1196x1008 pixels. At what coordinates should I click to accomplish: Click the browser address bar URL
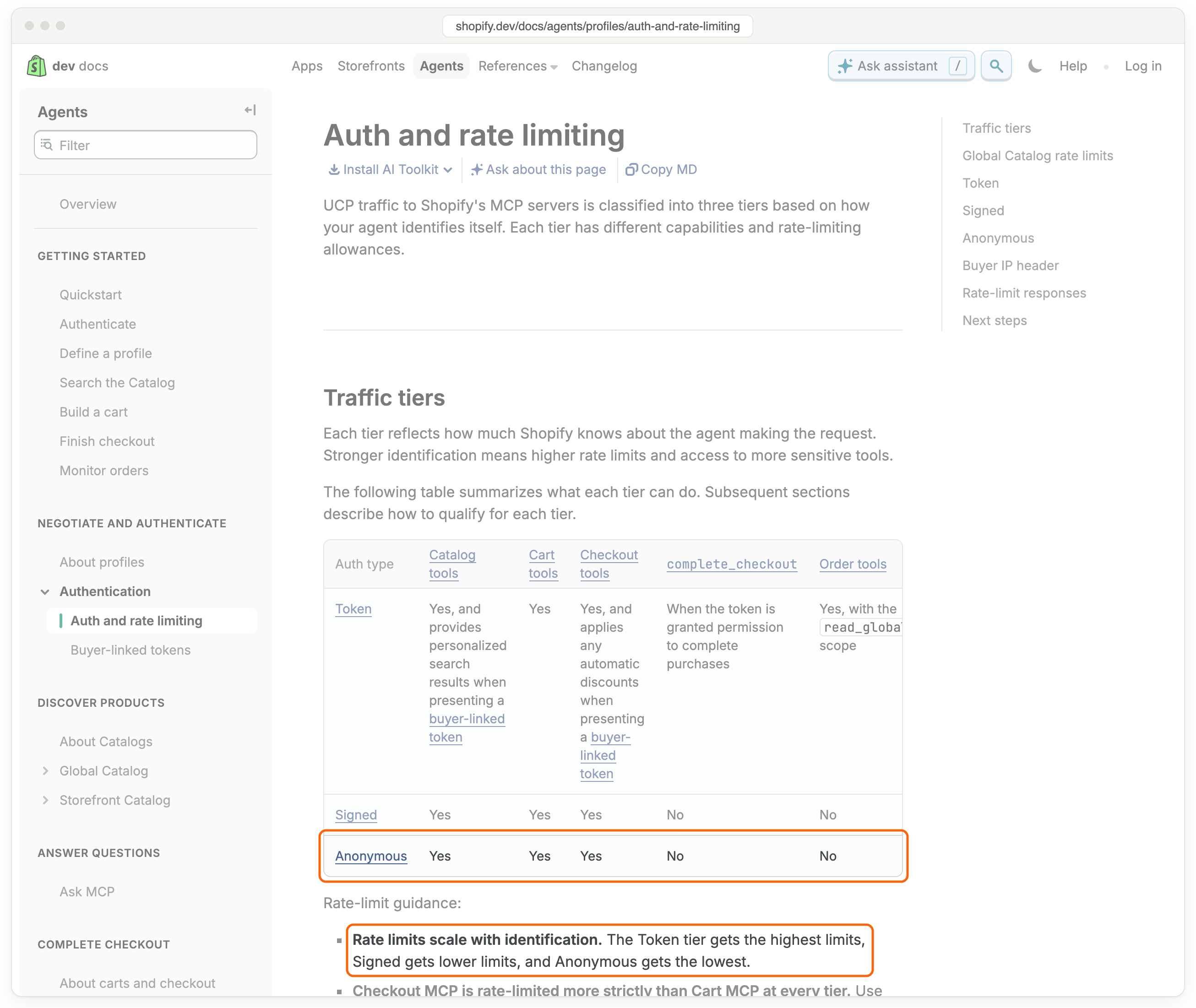[597, 26]
